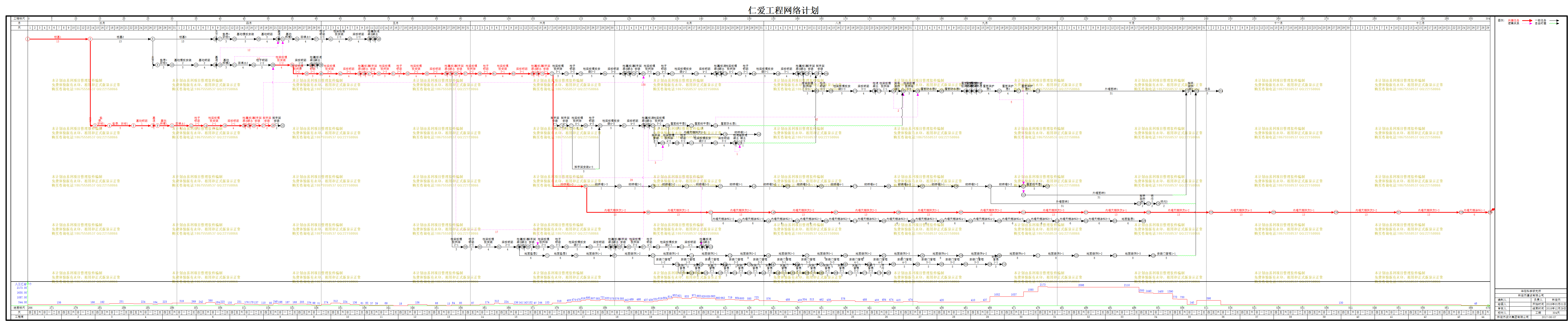Click the 八月 month header
The height and width of the screenshot is (321, 1568).
tap(838, 23)
